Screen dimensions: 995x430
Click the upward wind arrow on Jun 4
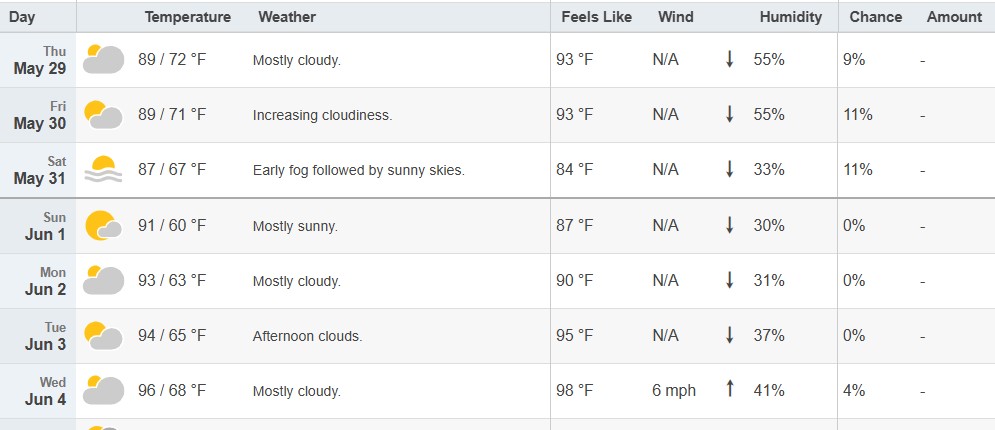[x=730, y=389]
